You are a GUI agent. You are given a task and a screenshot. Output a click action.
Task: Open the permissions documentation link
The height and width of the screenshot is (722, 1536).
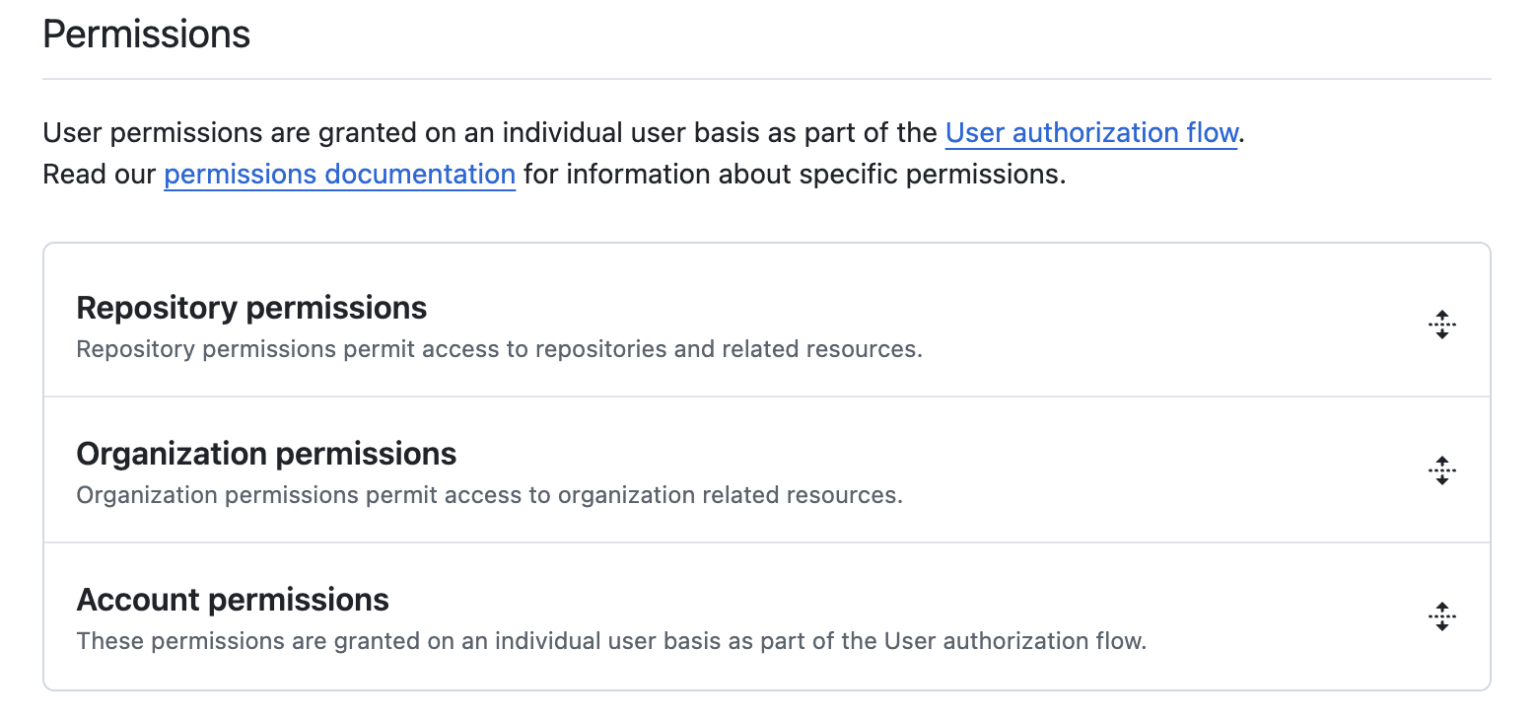point(339,174)
